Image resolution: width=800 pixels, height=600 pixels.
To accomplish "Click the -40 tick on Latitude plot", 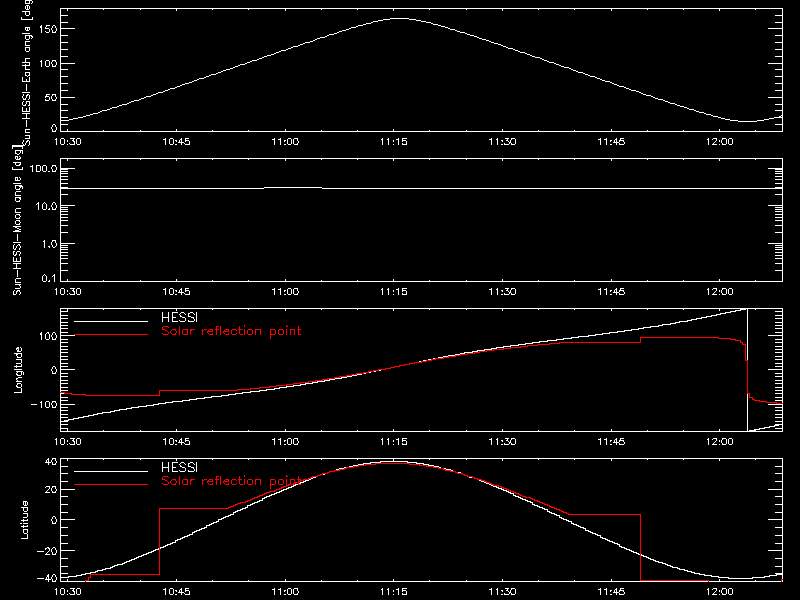I will (x=47, y=578).
